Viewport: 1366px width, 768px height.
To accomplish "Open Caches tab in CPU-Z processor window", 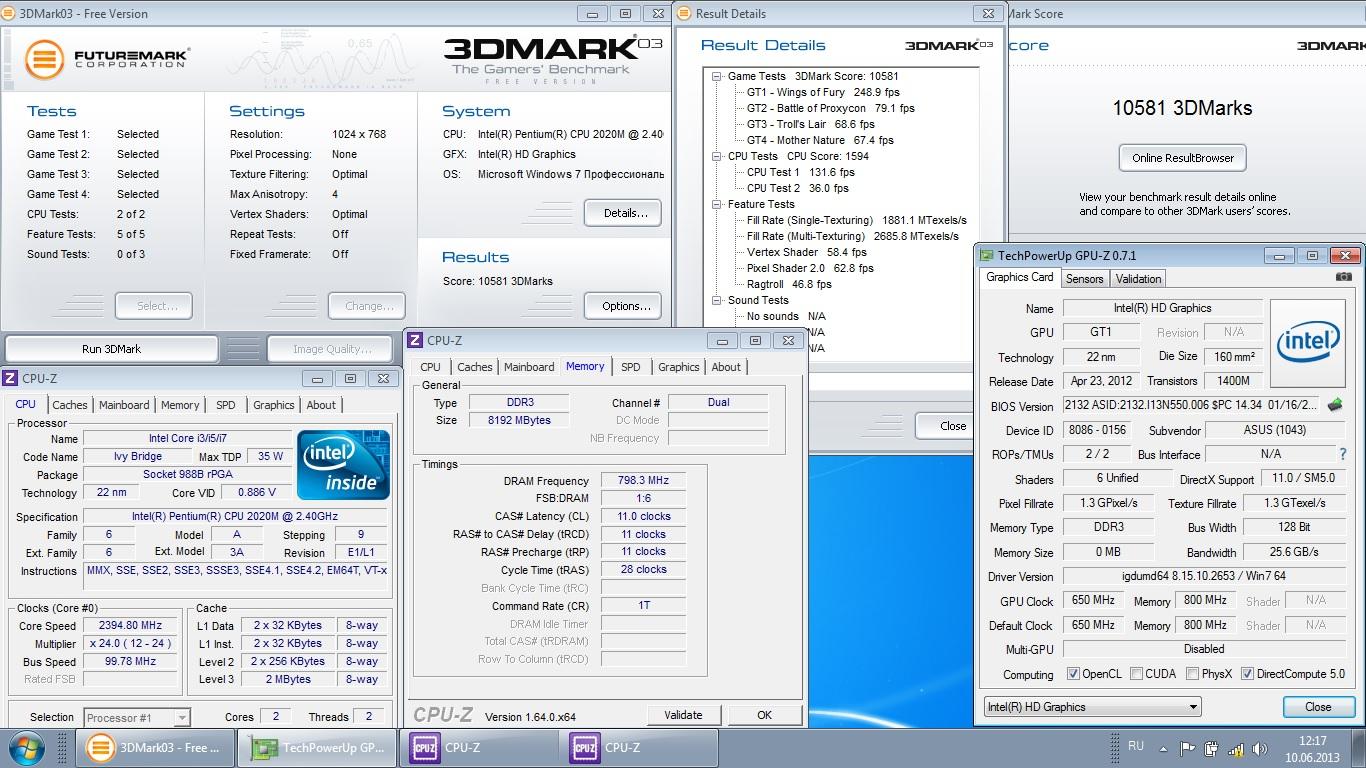I will click(70, 405).
